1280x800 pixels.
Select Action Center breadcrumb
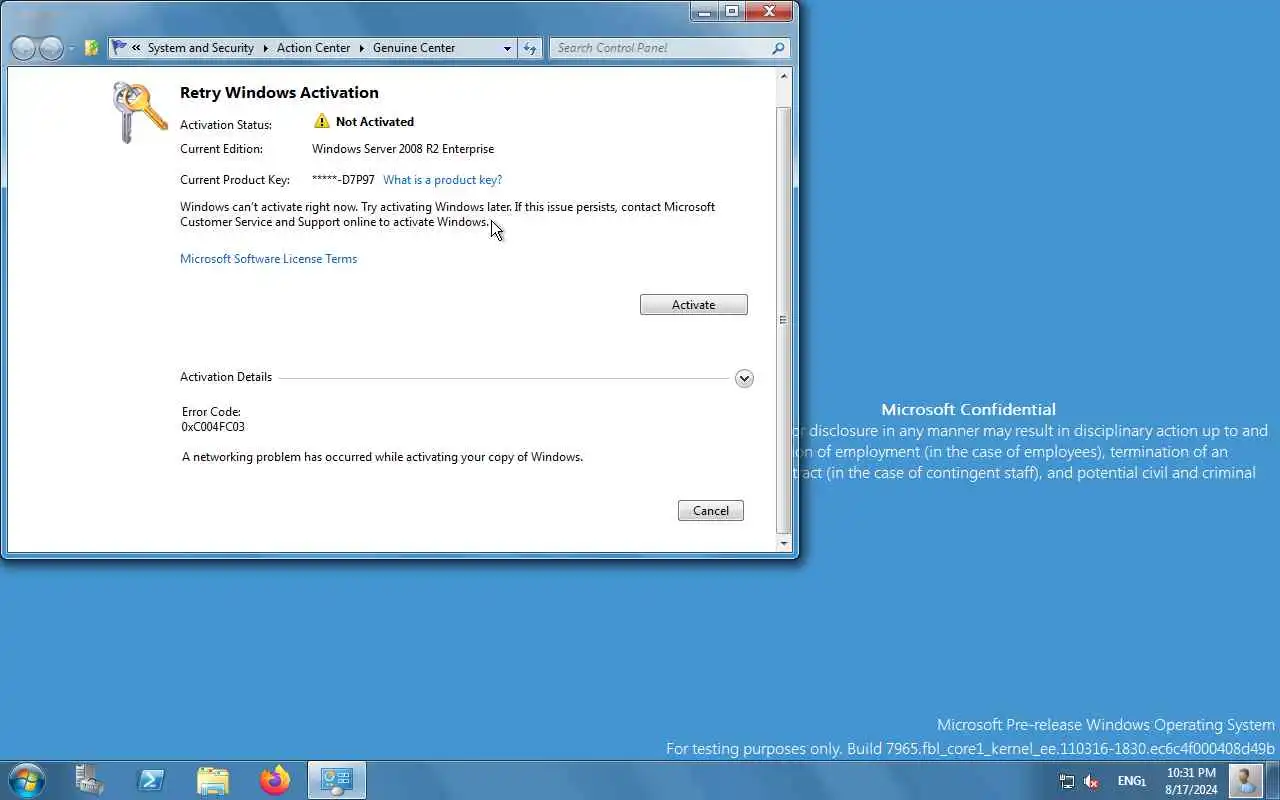pyautogui.click(x=313, y=48)
